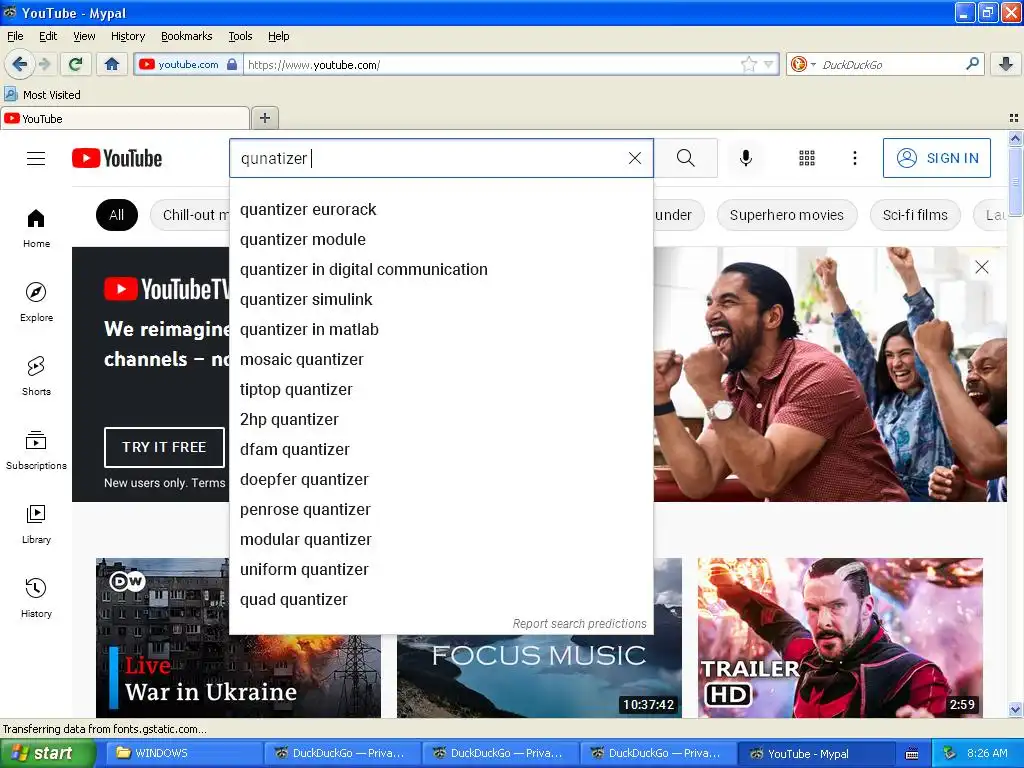Choose suggestion dfam quantizer
The image size is (1024, 768).
(x=441, y=450)
